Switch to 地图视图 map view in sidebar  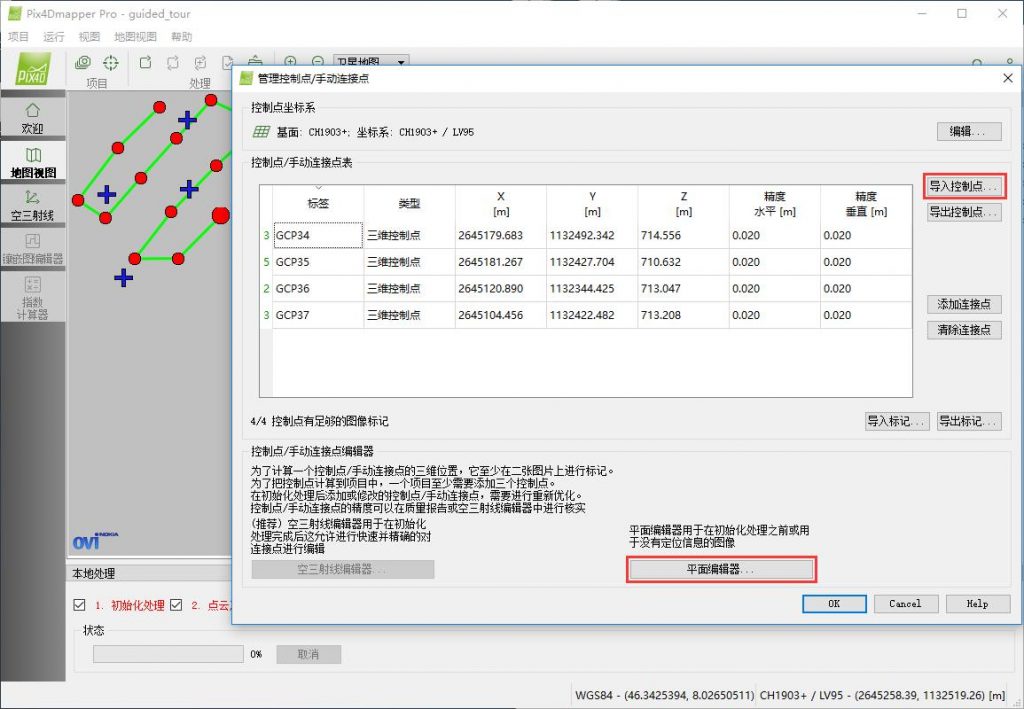(x=33, y=163)
